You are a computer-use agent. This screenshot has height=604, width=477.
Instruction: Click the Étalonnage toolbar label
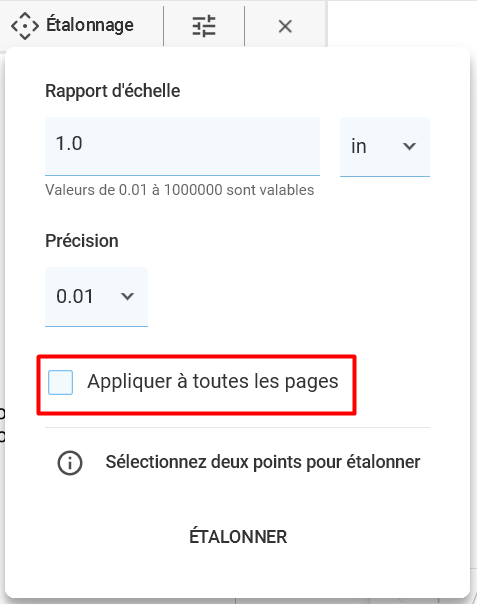click(90, 25)
